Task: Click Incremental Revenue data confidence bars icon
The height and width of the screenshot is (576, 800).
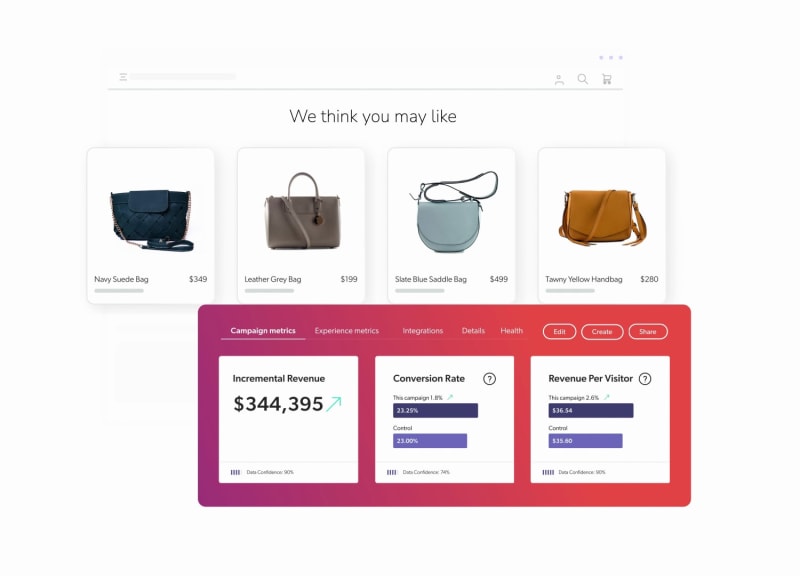Action: click(x=235, y=472)
